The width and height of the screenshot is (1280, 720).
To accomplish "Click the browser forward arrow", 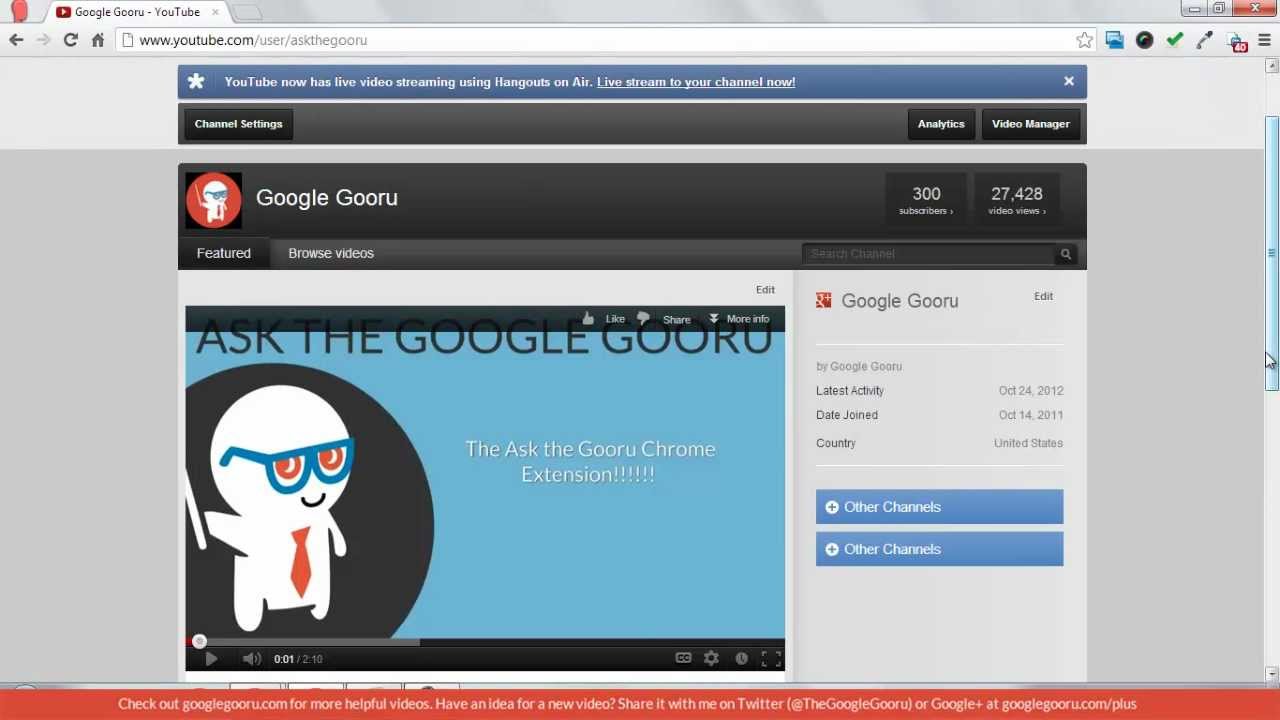I will coord(43,40).
